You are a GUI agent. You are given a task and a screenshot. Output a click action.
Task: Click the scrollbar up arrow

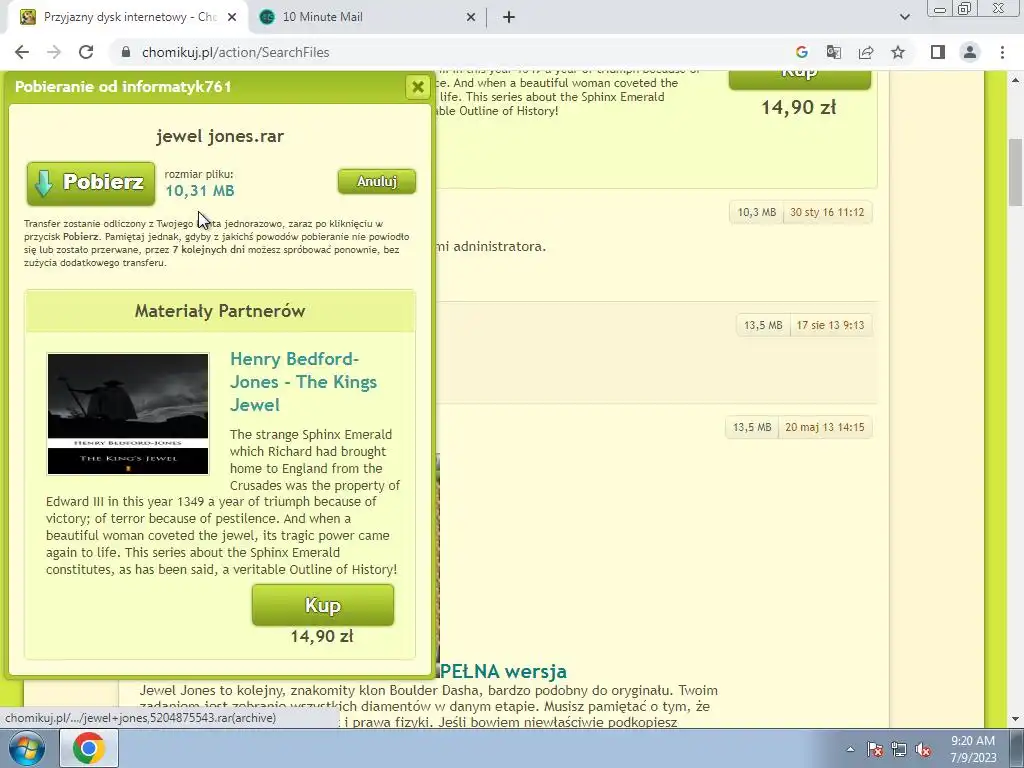(x=1015, y=80)
